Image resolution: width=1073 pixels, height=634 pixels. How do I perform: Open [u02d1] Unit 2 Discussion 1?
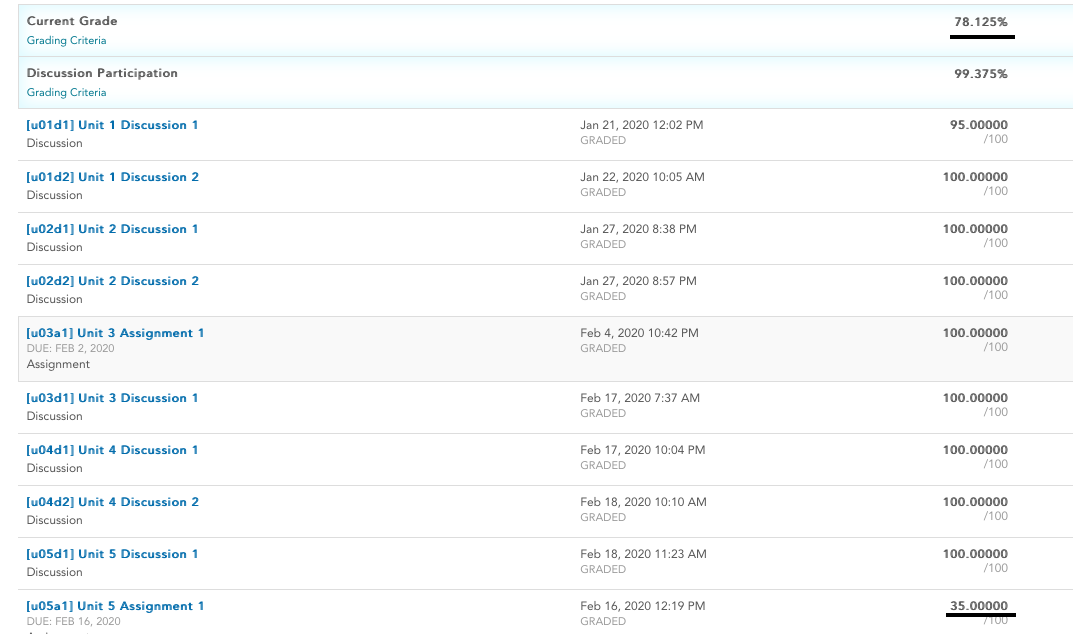[112, 229]
